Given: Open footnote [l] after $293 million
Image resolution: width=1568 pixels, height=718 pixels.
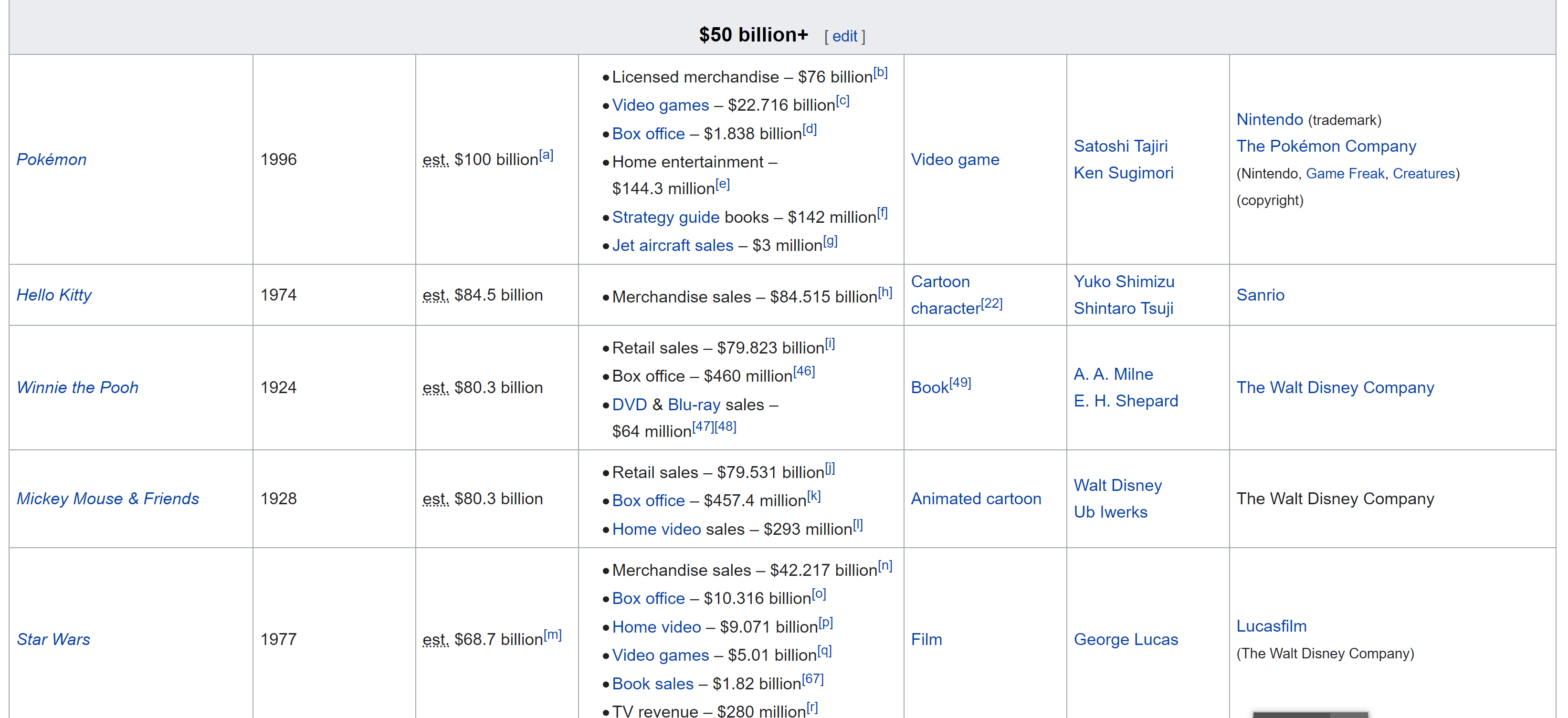Looking at the screenshot, I should 858,524.
